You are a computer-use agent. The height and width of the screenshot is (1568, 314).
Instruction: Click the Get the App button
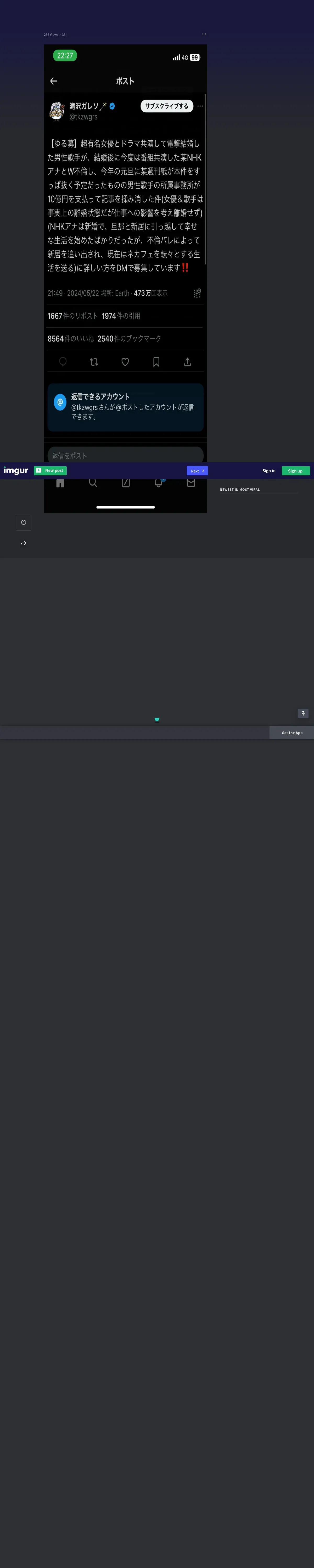pyautogui.click(x=291, y=733)
